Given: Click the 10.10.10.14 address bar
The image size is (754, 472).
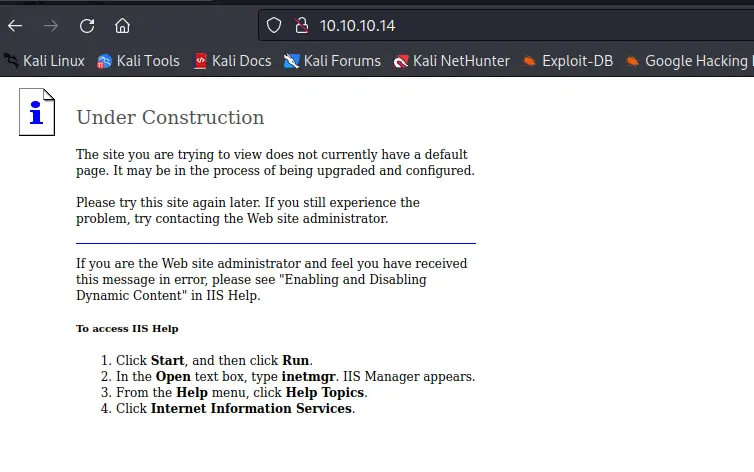Looking at the screenshot, I should tap(506, 25).
